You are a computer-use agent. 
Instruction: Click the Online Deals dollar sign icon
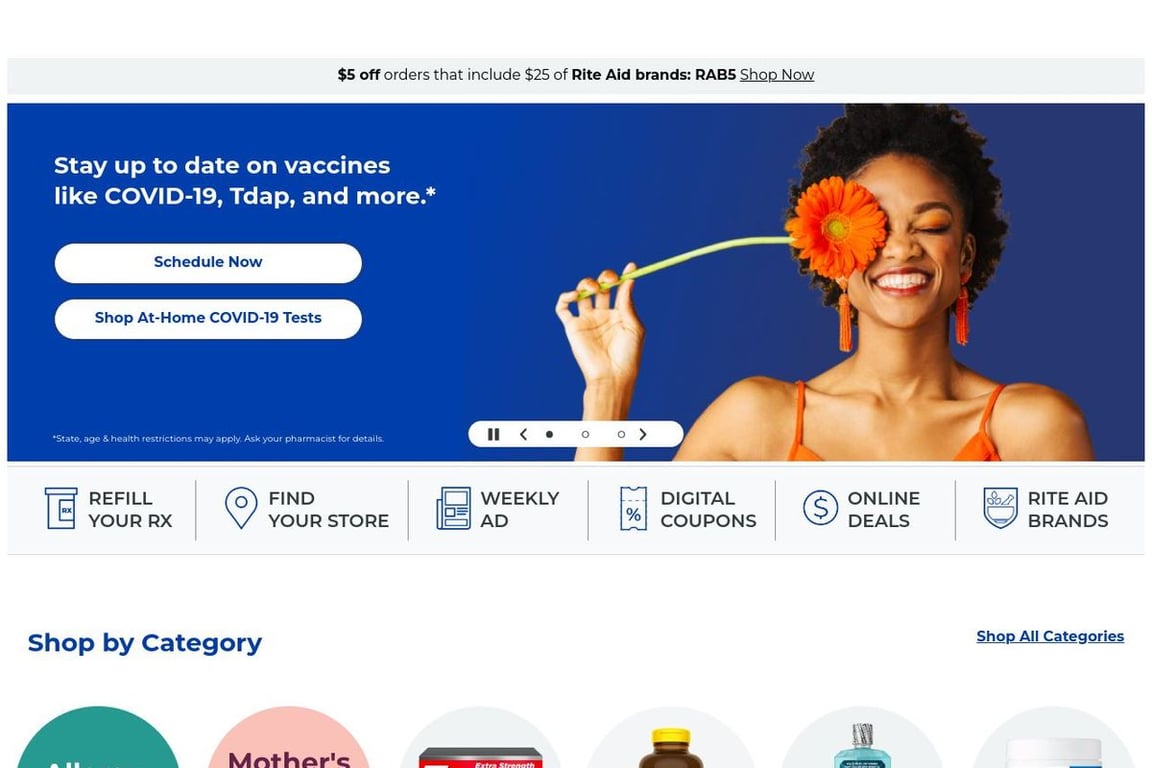click(x=821, y=508)
